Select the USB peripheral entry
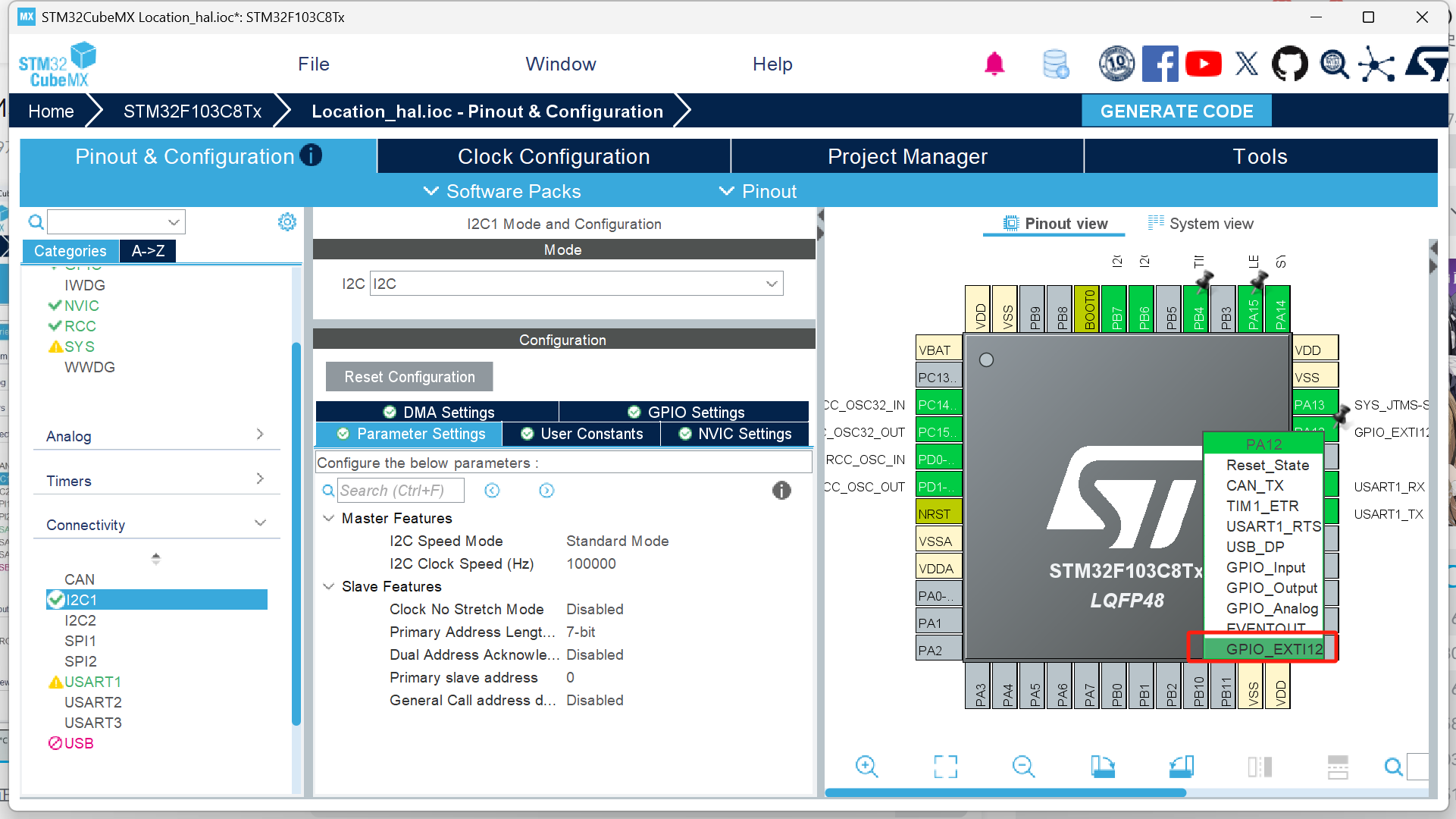The image size is (1456, 819). coord(78,743)
